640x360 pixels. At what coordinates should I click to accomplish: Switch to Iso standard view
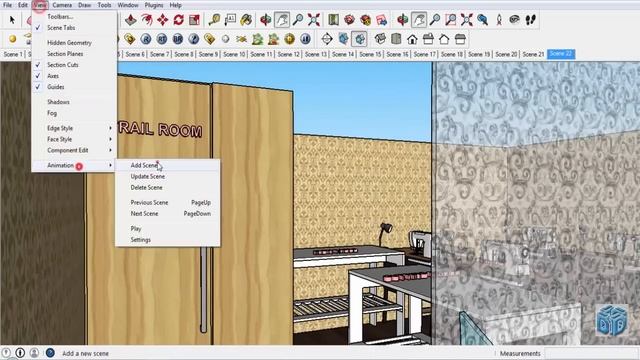click(380, 39)
